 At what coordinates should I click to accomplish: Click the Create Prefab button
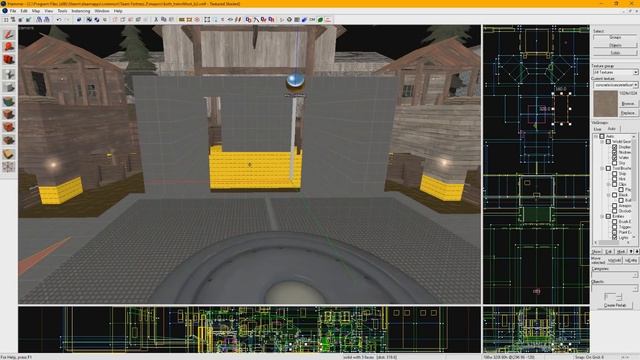(615, 305)
